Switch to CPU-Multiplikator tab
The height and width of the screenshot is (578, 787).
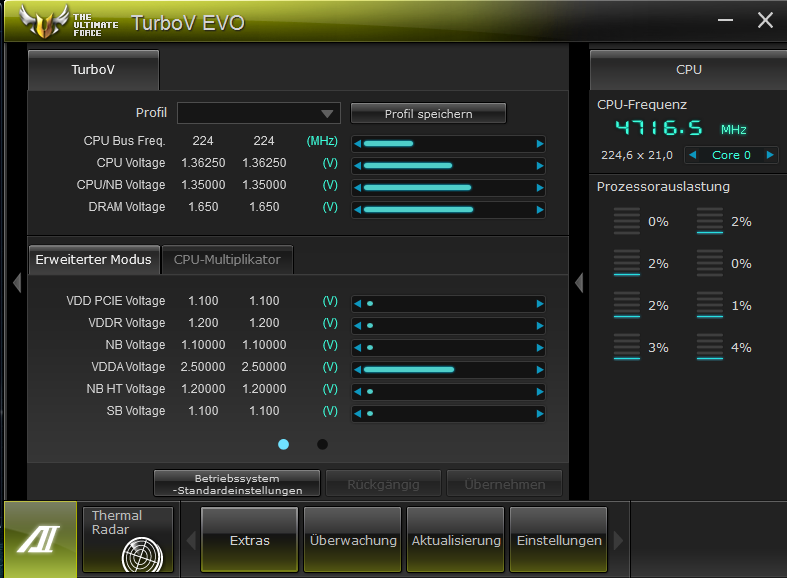(x=227, y=259)
